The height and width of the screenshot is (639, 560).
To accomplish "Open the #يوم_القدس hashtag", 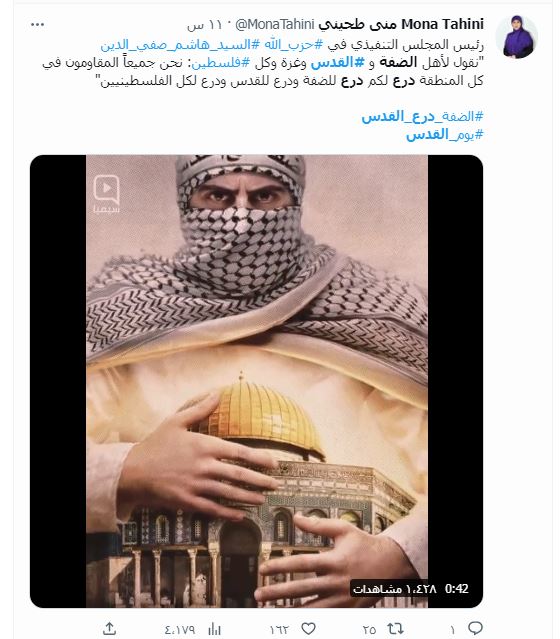I will (445, 134).
